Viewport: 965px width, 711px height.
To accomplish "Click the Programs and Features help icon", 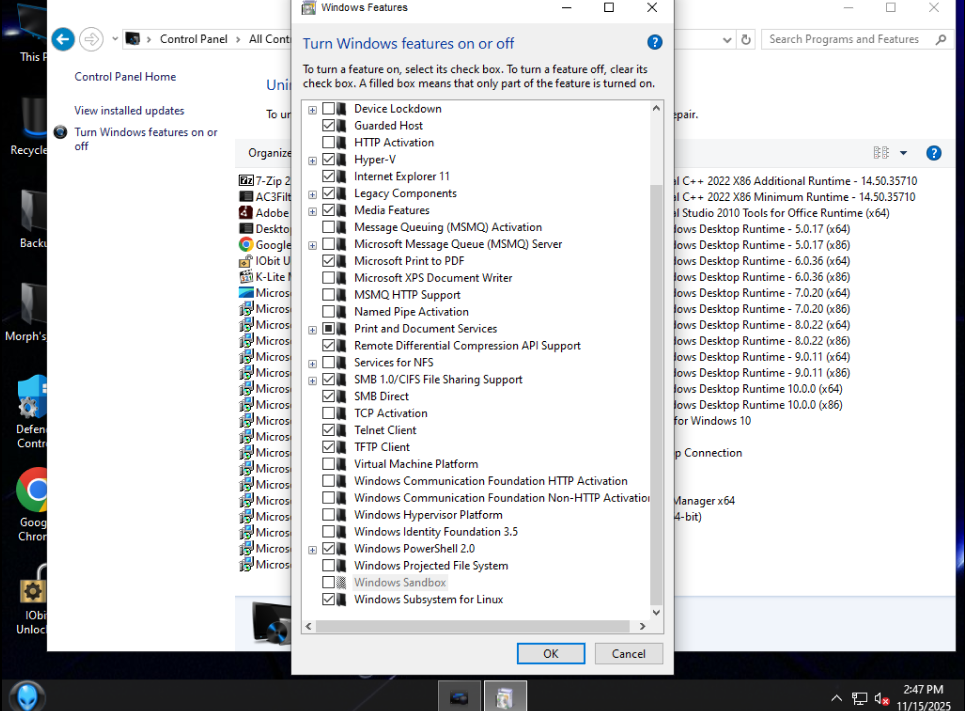I will click(x=933, y=153).
